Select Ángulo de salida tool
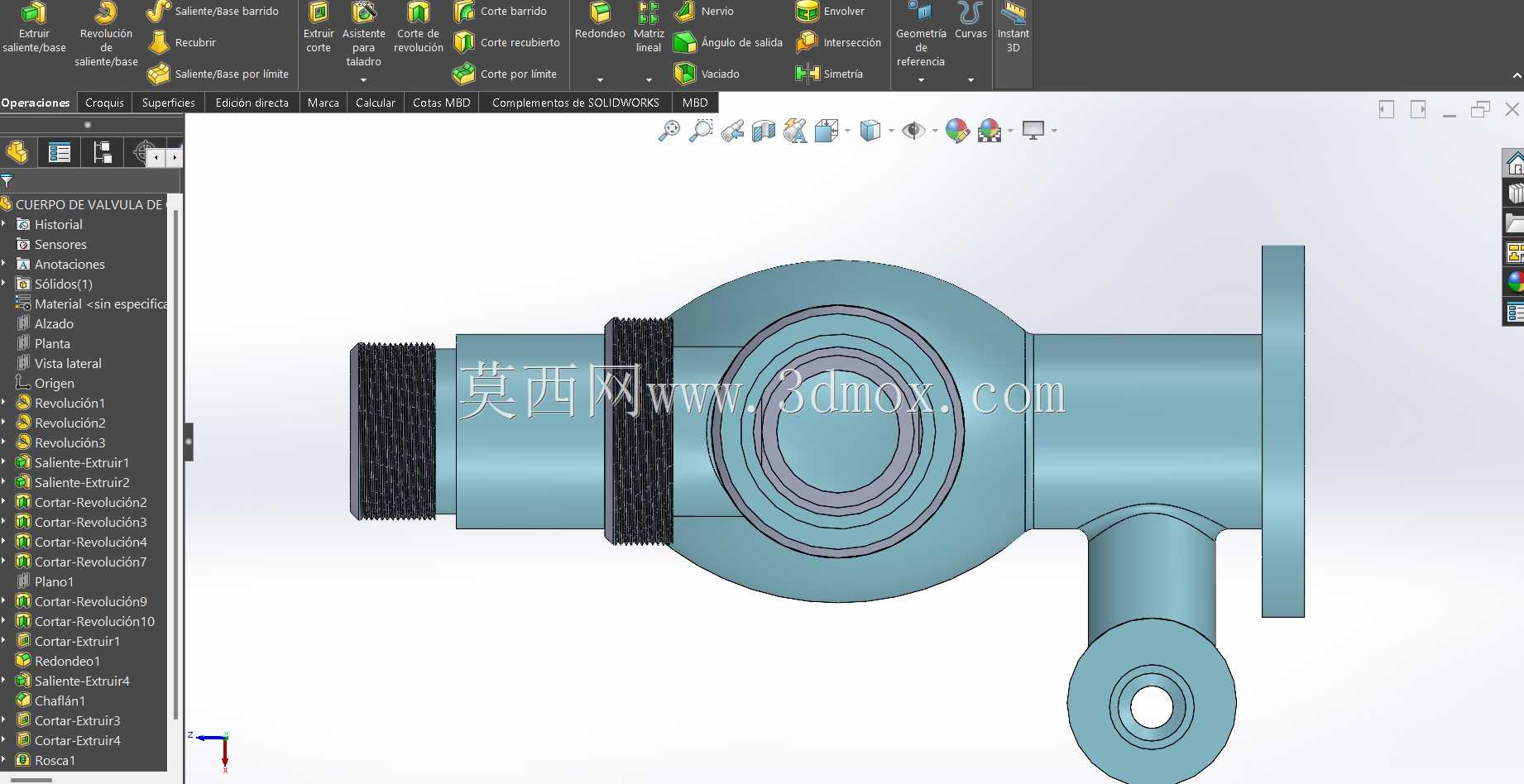This screenshot has height=784, width=1524. (728, 42)
